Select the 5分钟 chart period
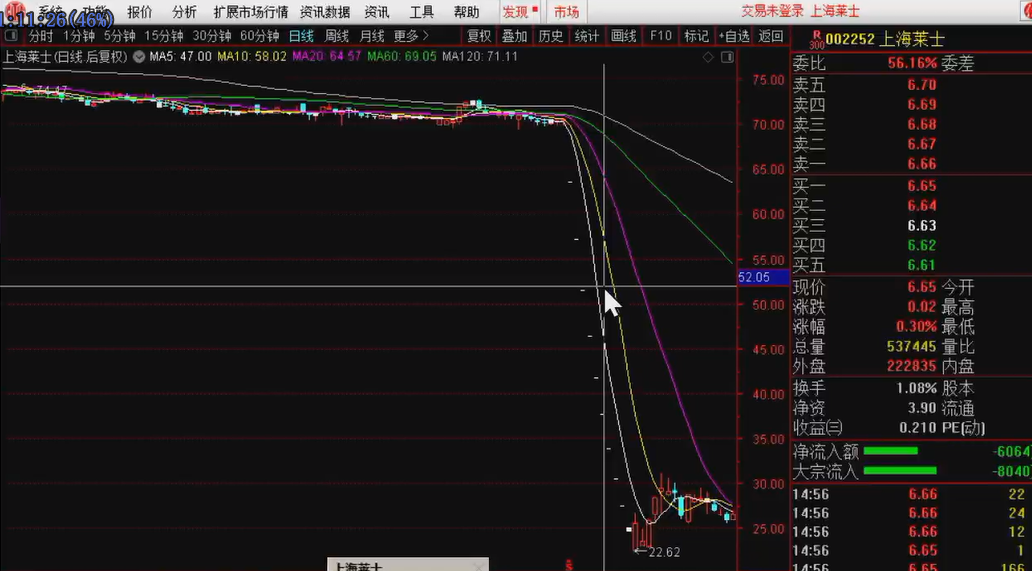 point(119,36)
